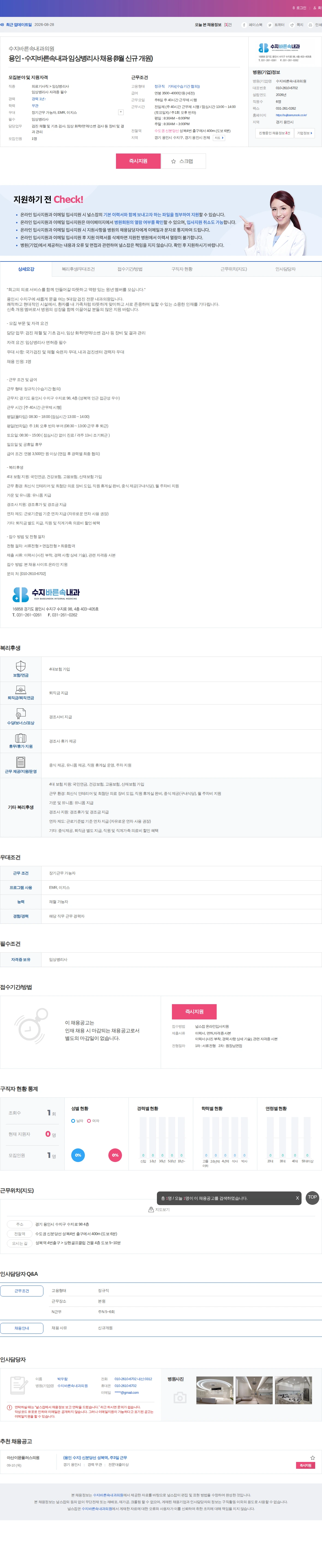Open the 지도 map button next to 지역
Viewport: 322px width, 1568px height.
tap(219, 138)
